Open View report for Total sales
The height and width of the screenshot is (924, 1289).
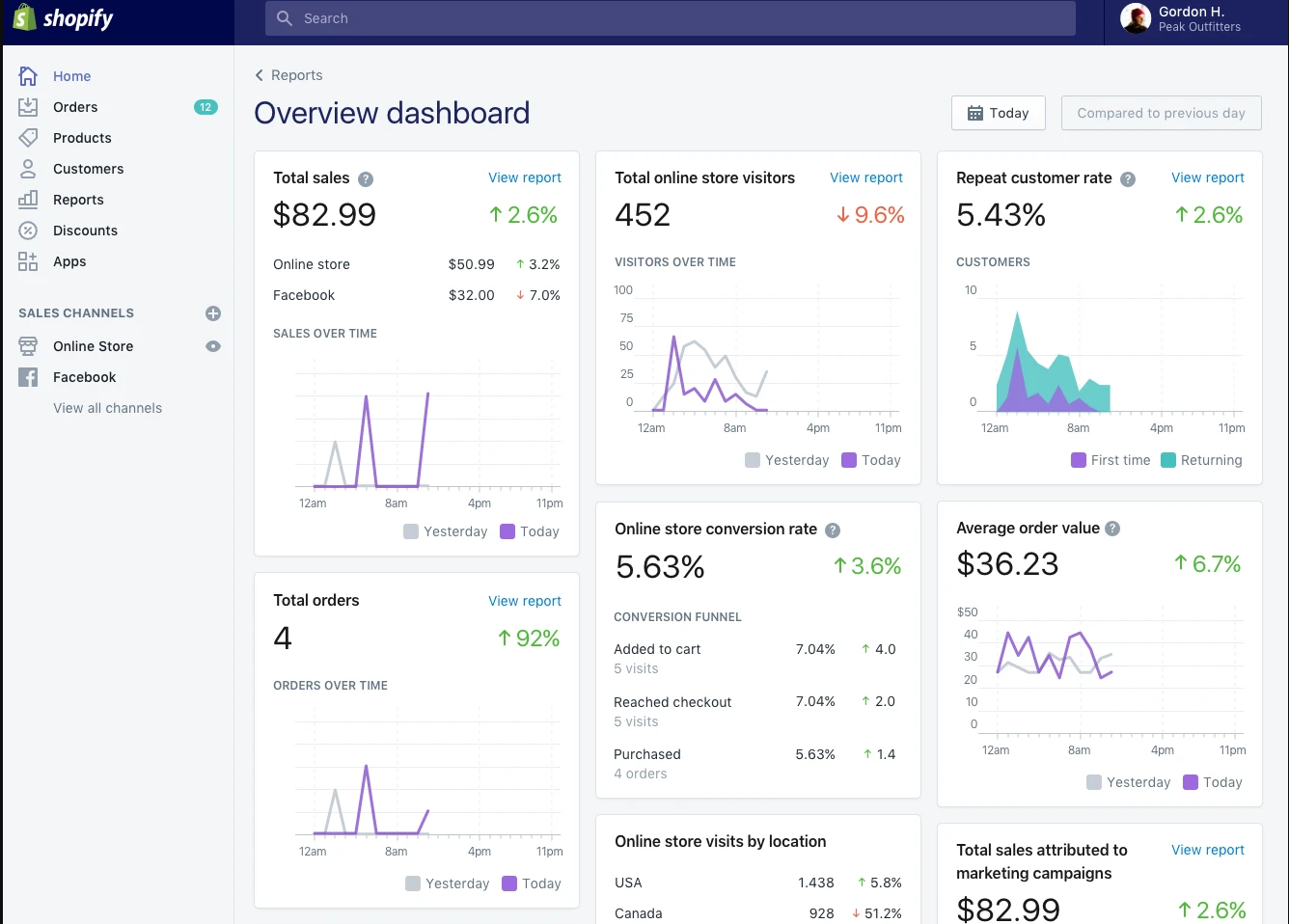pyautogui.click(x=525, y=177)
